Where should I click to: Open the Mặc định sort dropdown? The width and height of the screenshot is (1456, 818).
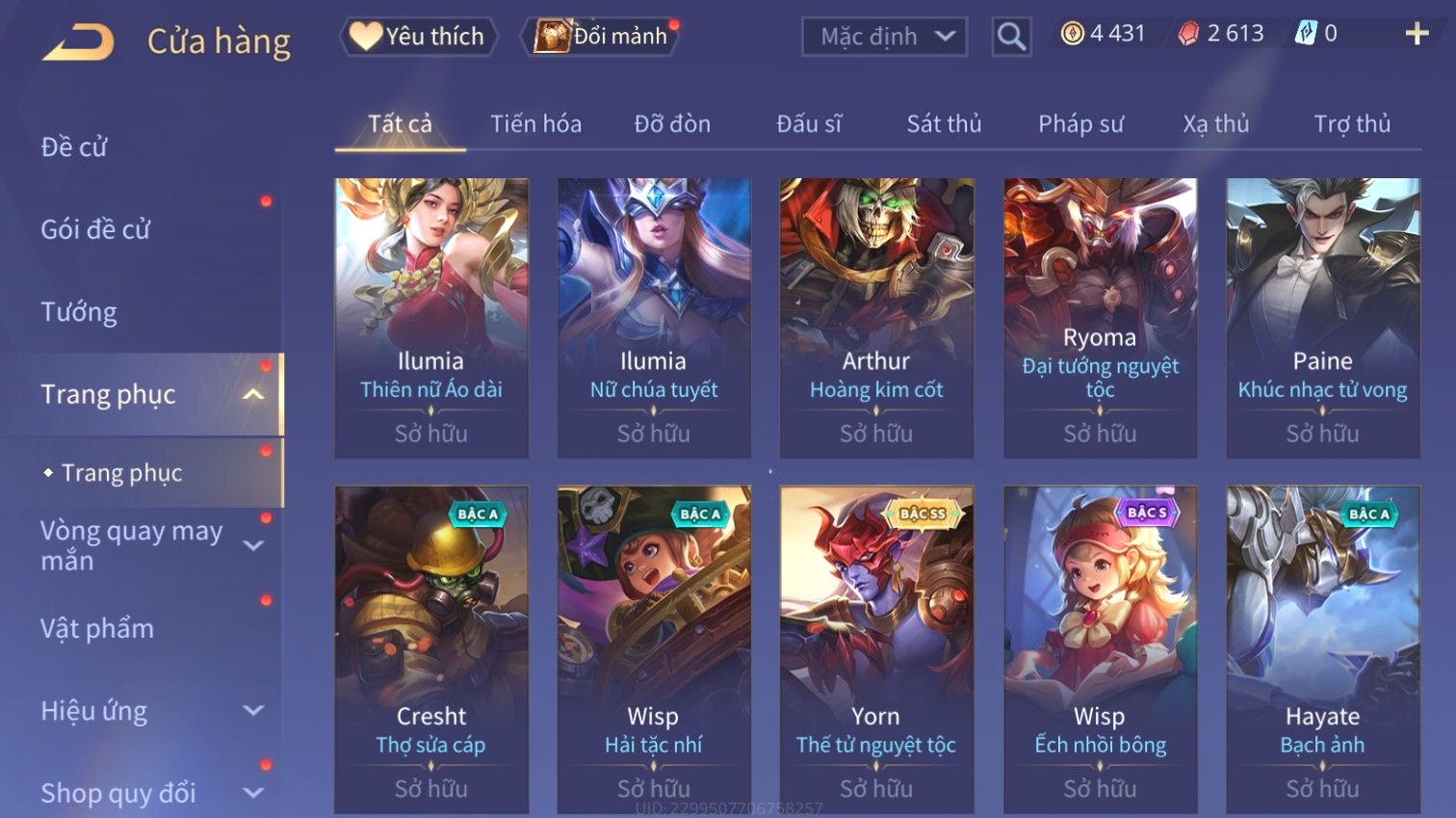click(x=884, y=37)
